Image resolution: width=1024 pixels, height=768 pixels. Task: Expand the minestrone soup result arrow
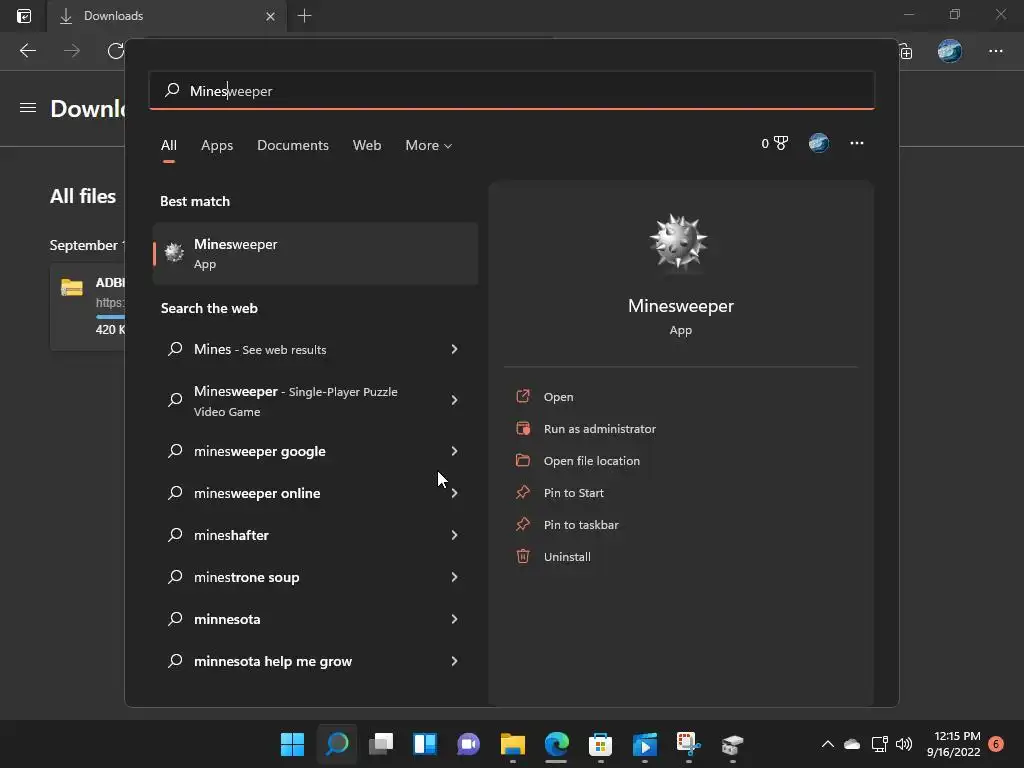(455, 577)
